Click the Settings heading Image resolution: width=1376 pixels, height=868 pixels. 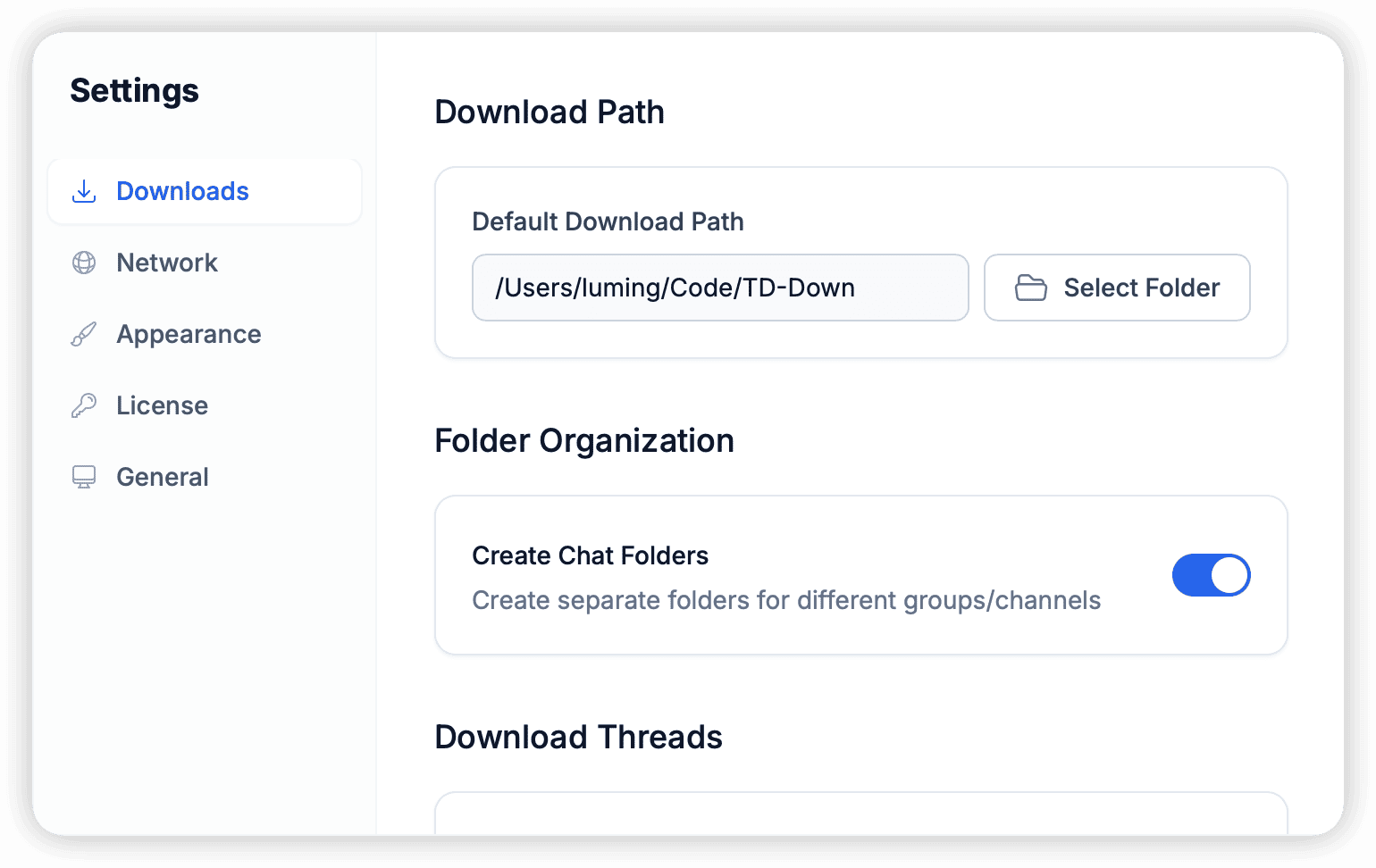point(134,90)
